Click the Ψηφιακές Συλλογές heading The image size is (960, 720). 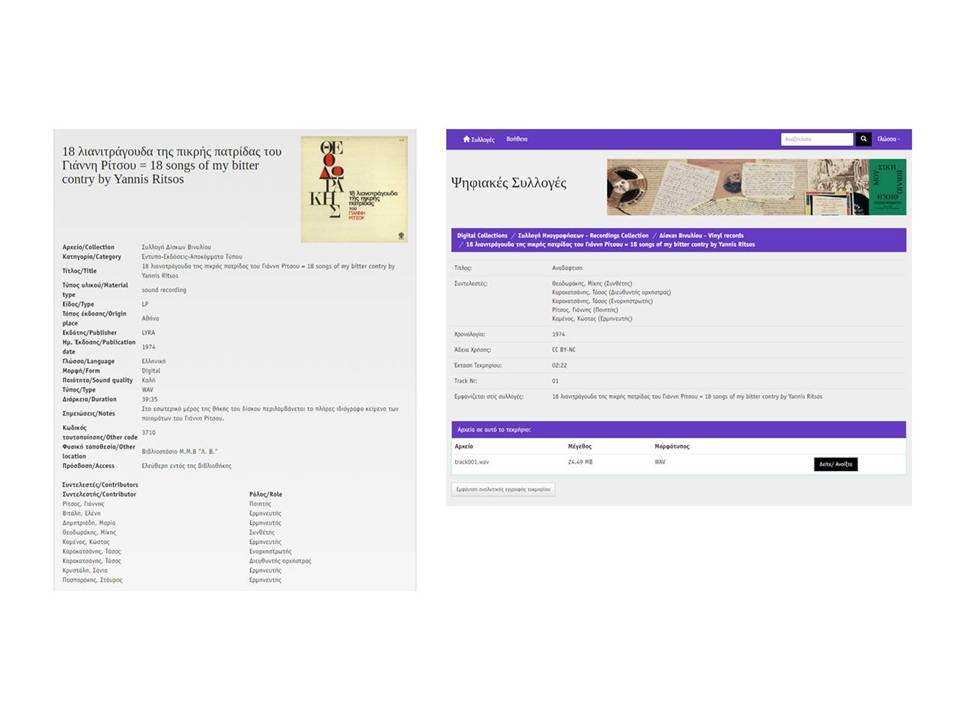click(x=509, y=182)
